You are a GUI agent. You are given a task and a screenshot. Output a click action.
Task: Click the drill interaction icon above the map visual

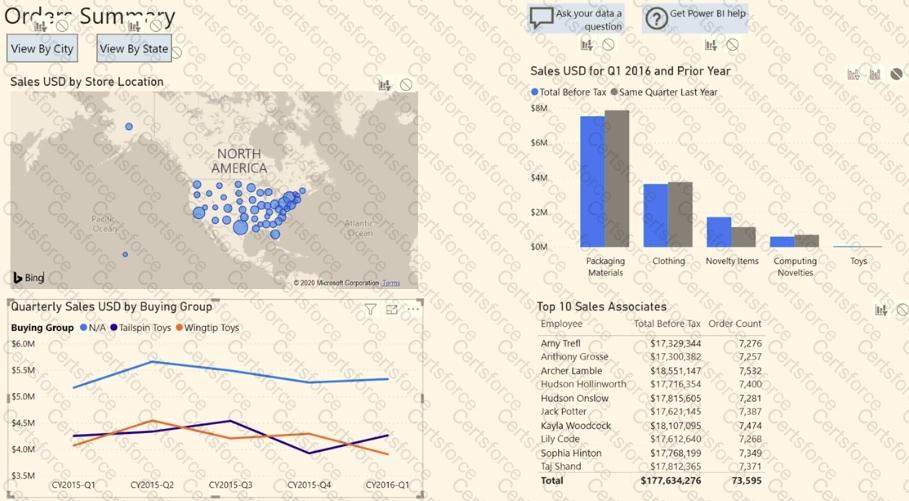click(x=384, y=86)
